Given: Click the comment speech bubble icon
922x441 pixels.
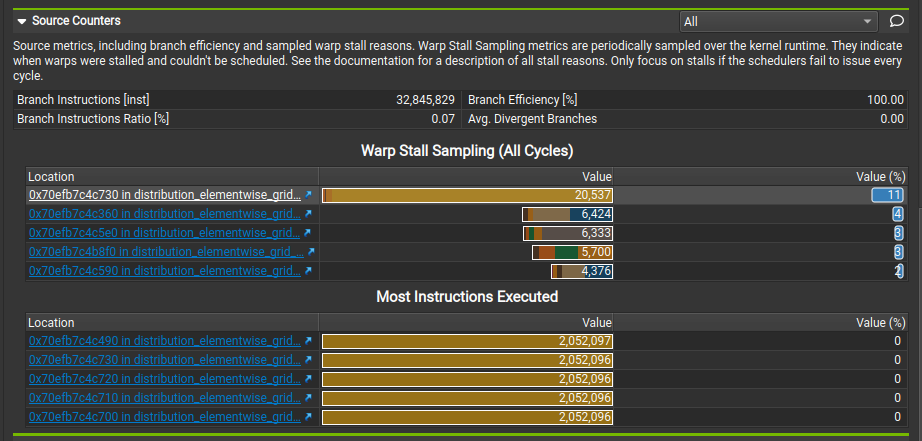Looking at the screenshot, I should pos(897,21).
